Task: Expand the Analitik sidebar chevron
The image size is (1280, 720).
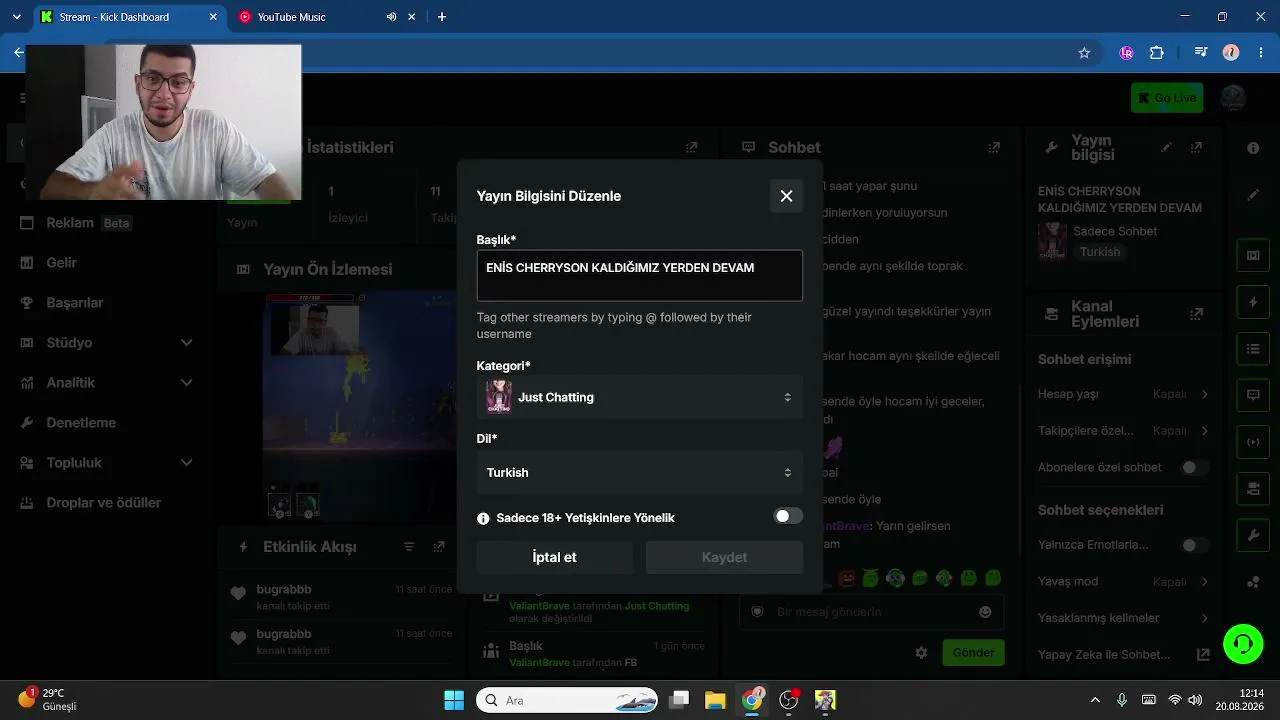Action: [x=186, y=383]
